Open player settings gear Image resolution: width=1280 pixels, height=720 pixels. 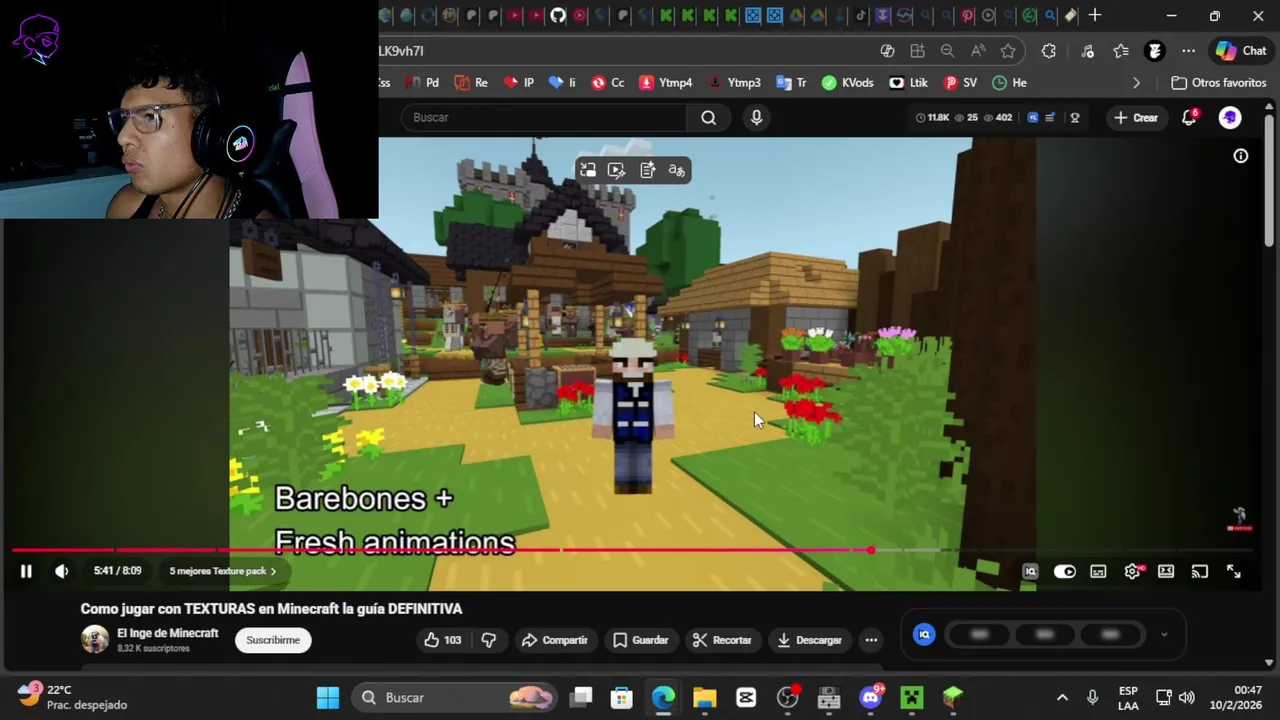coord(1132,572)
